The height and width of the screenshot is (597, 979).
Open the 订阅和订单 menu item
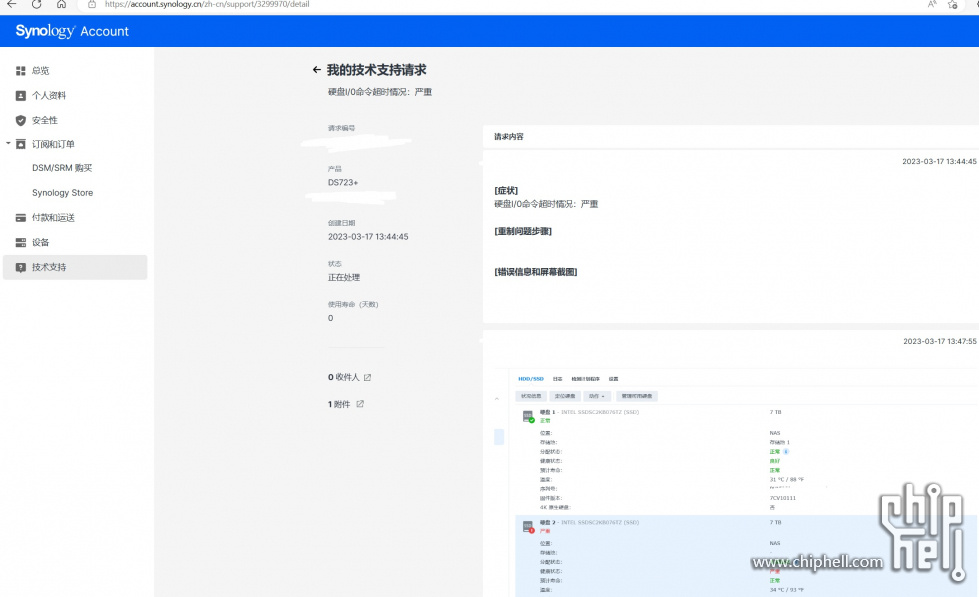pos(53,144)
